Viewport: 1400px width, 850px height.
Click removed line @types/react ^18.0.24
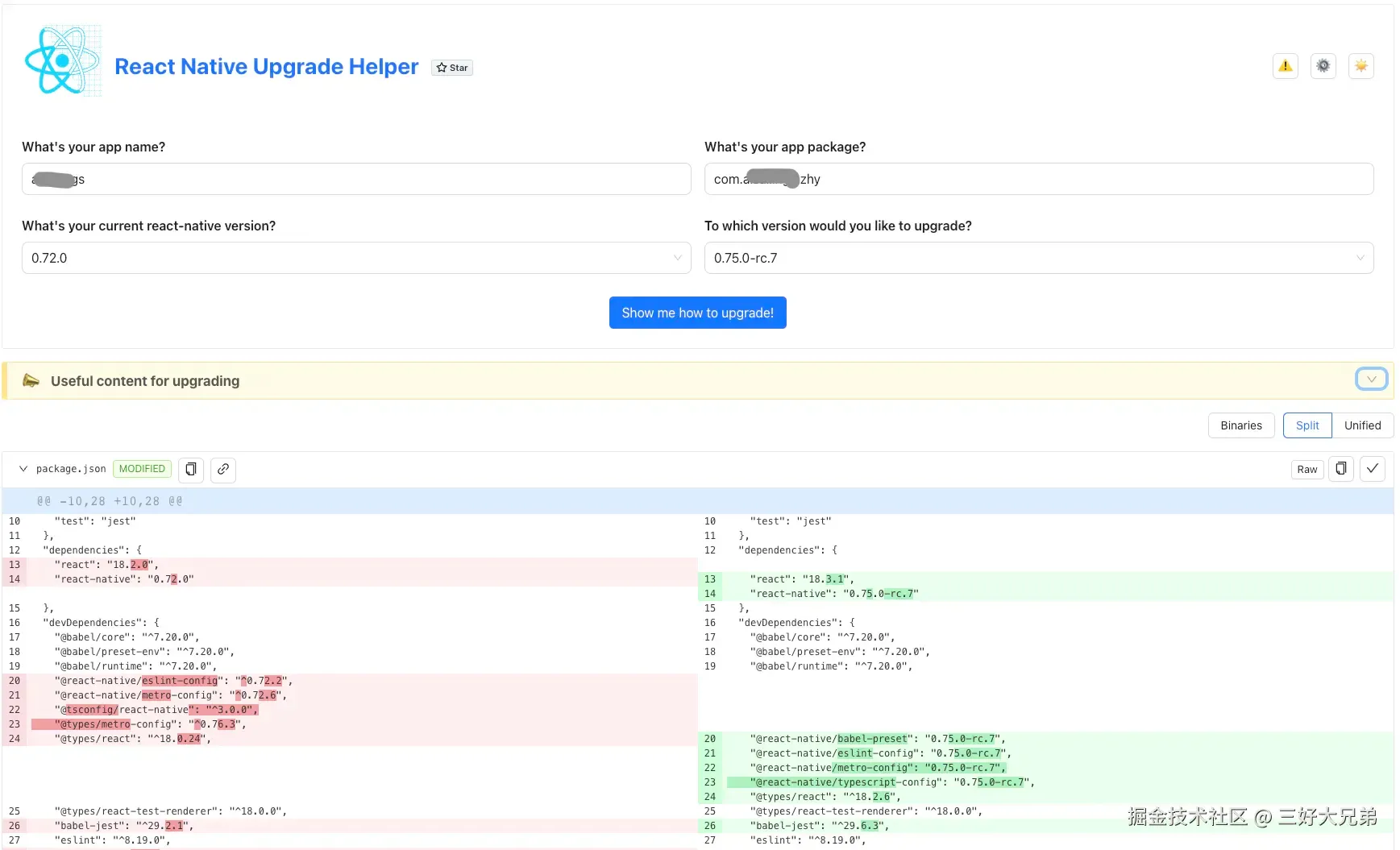(x=350, y=739)
